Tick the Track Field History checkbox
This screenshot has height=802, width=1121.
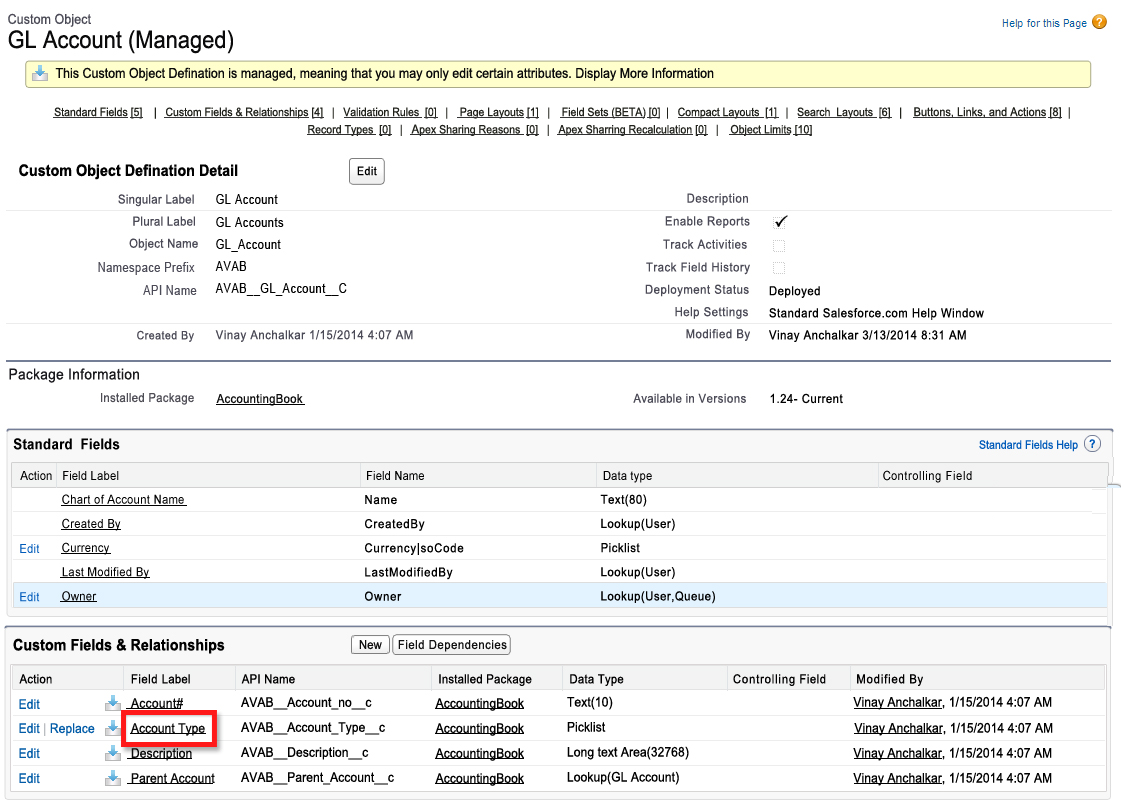[779, 268]
